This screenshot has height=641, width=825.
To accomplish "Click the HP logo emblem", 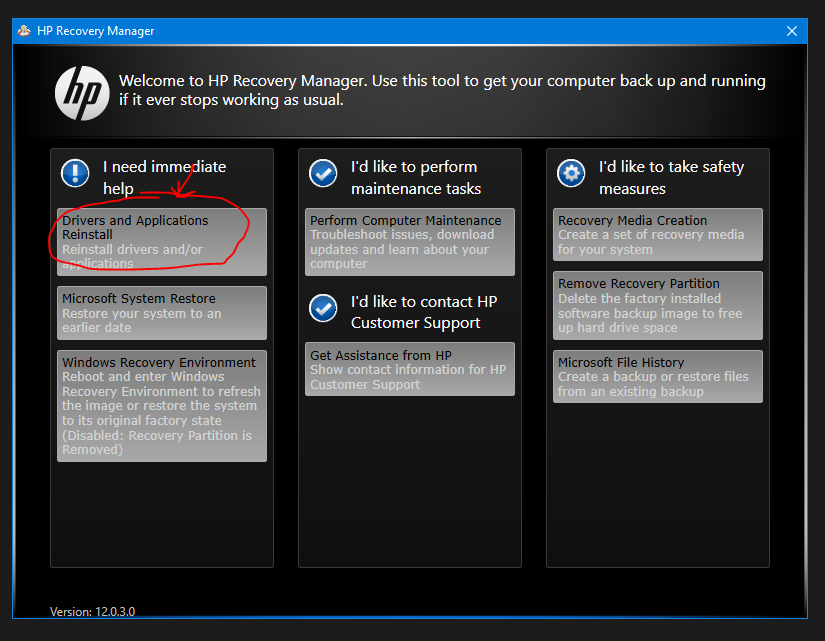I will click(82, 92).
